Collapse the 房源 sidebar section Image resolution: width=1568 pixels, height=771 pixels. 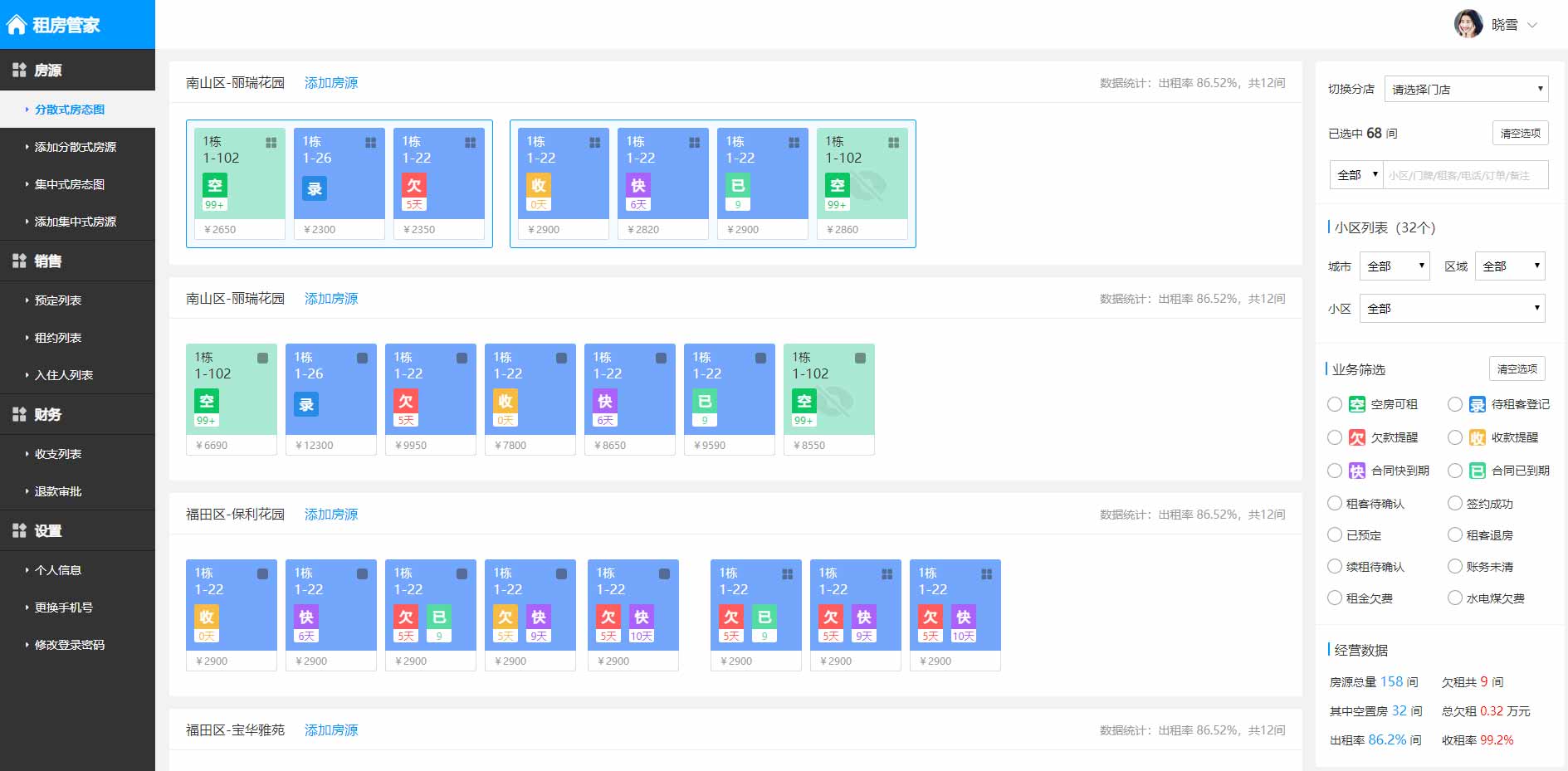click(77, 70)
